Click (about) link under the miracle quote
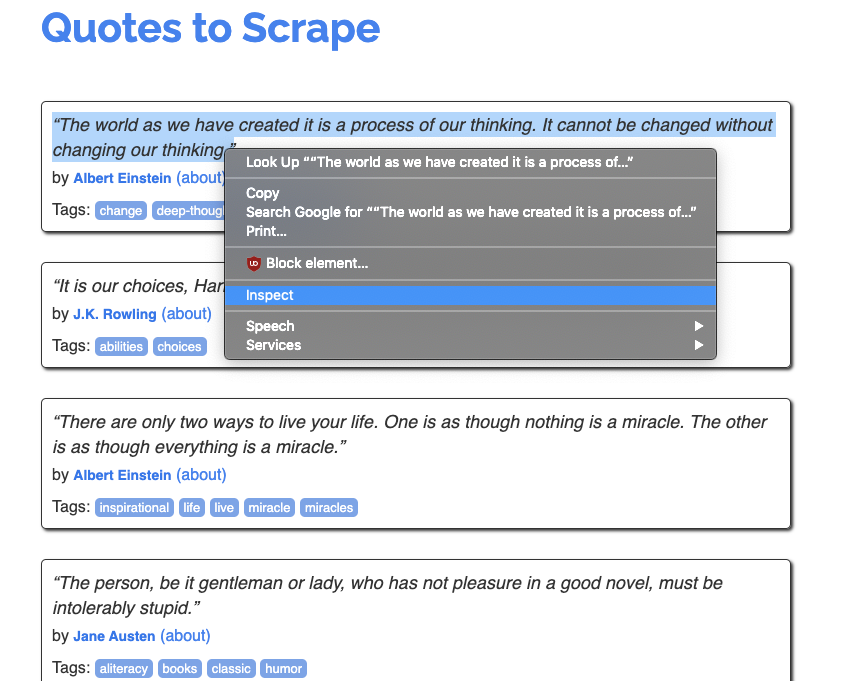Image resolution: width=846 pixels, height=681 pixels. point(201,475)
